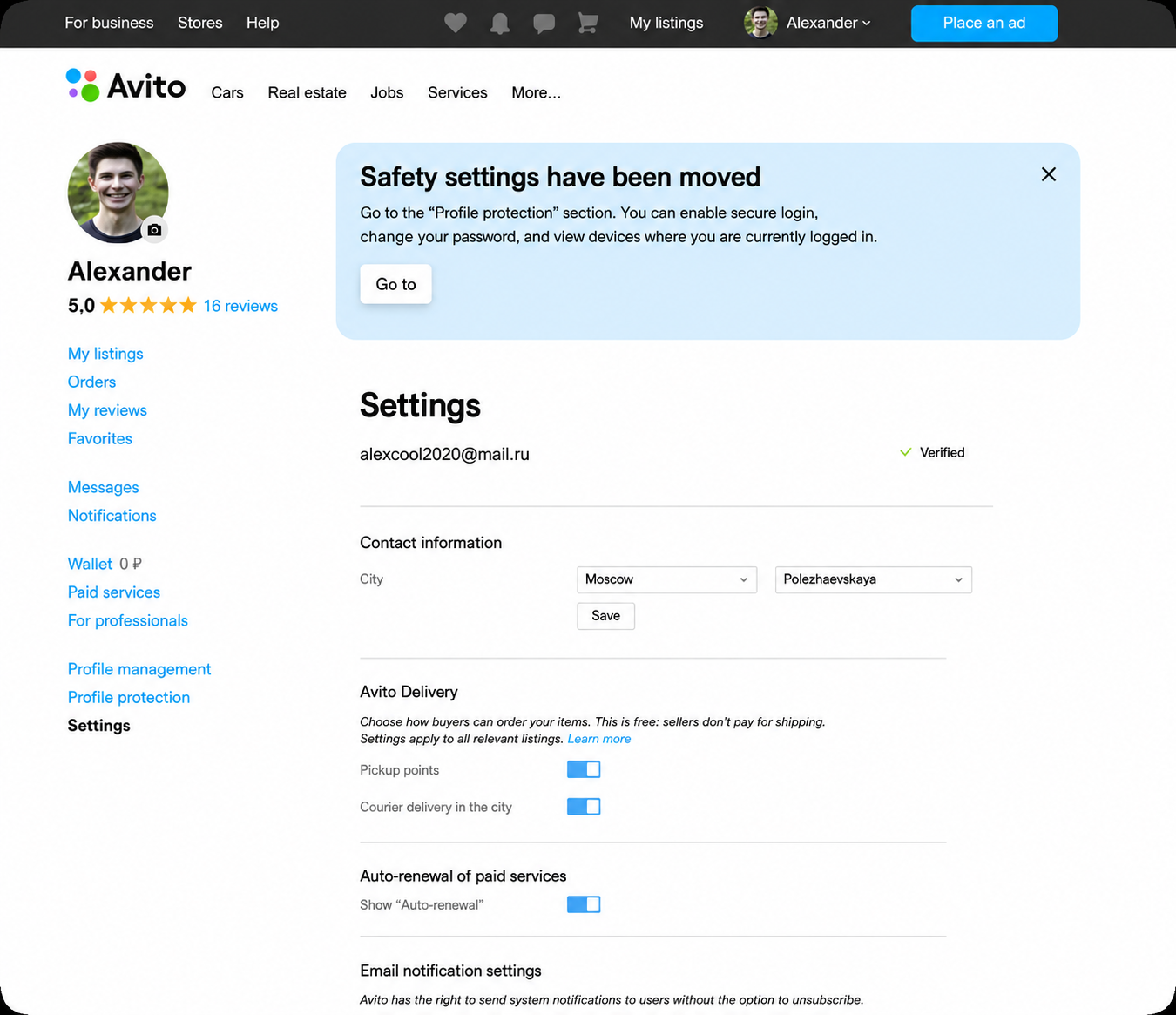Click the Email notification settings heading
The width and height of the screenshot is (1176, 1015).
450,971
